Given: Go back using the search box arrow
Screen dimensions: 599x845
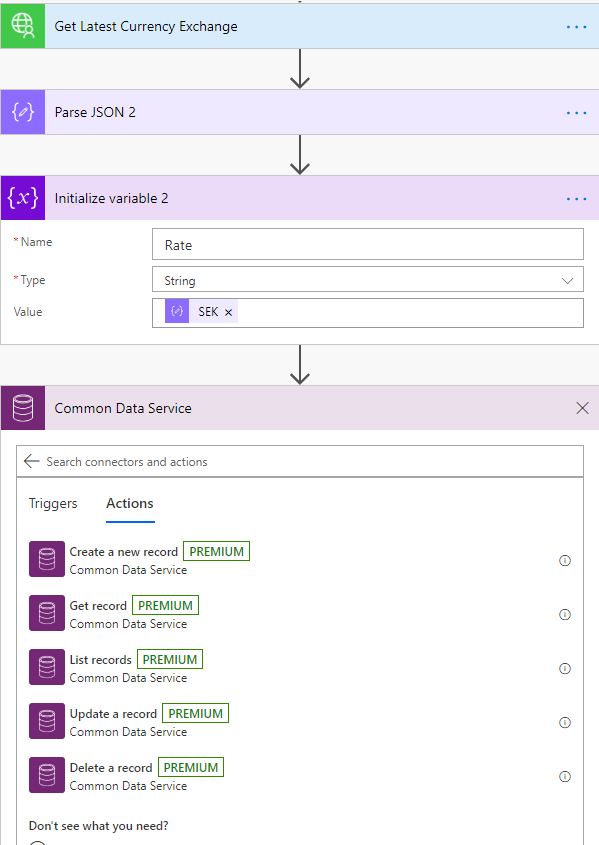Looking at the screenshot, I should point(32,461).
